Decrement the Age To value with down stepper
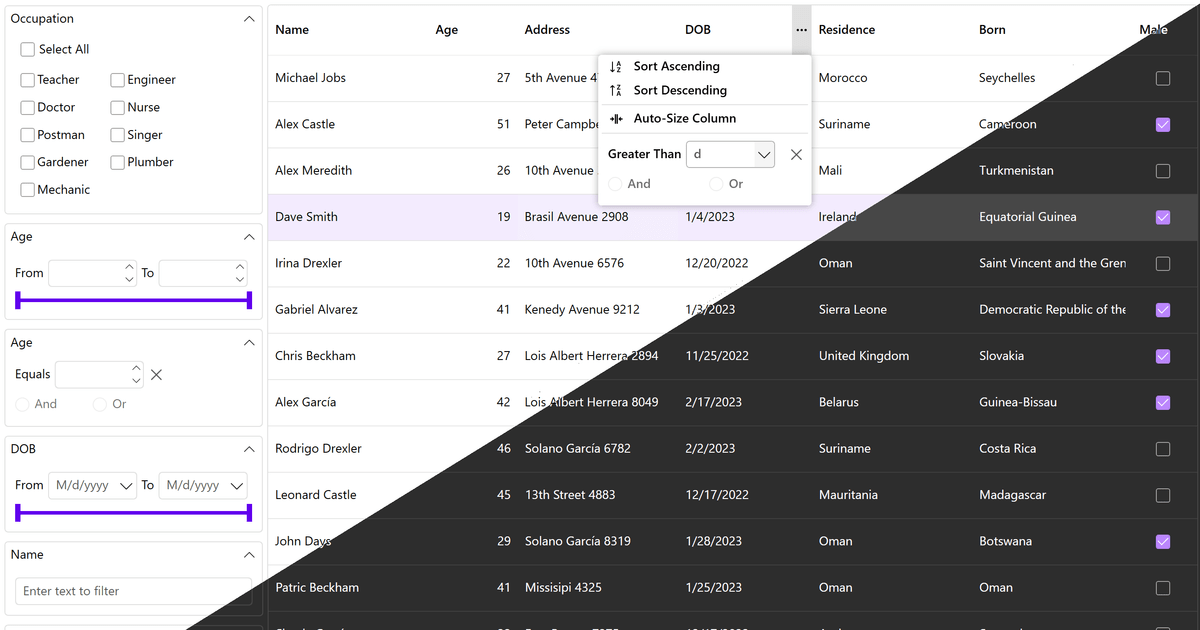 pos(239,278)
